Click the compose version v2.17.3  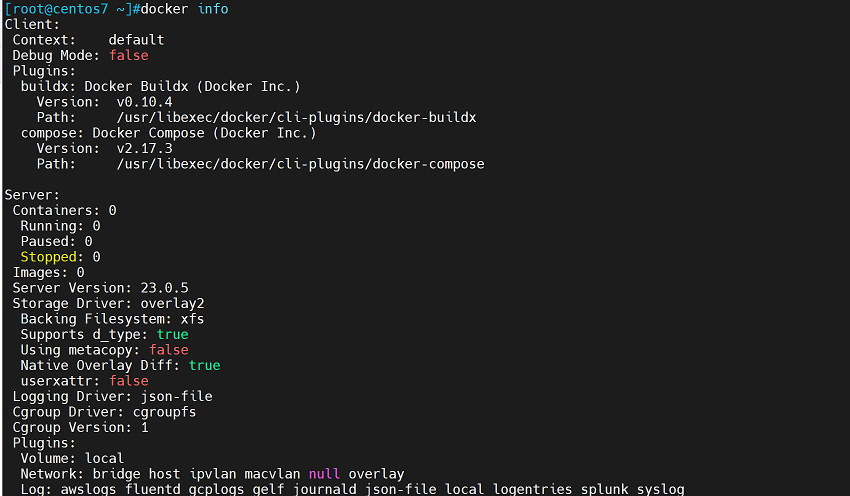point(144,148)
